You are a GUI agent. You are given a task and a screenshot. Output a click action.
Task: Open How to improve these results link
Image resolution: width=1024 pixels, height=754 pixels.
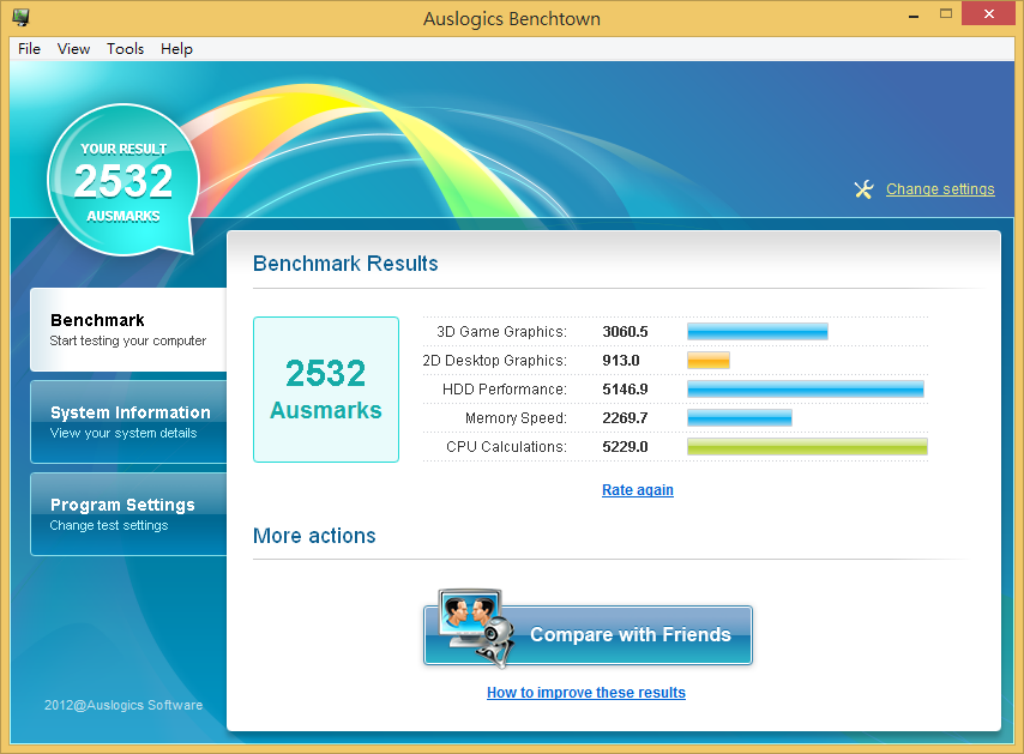pos(586,693)
